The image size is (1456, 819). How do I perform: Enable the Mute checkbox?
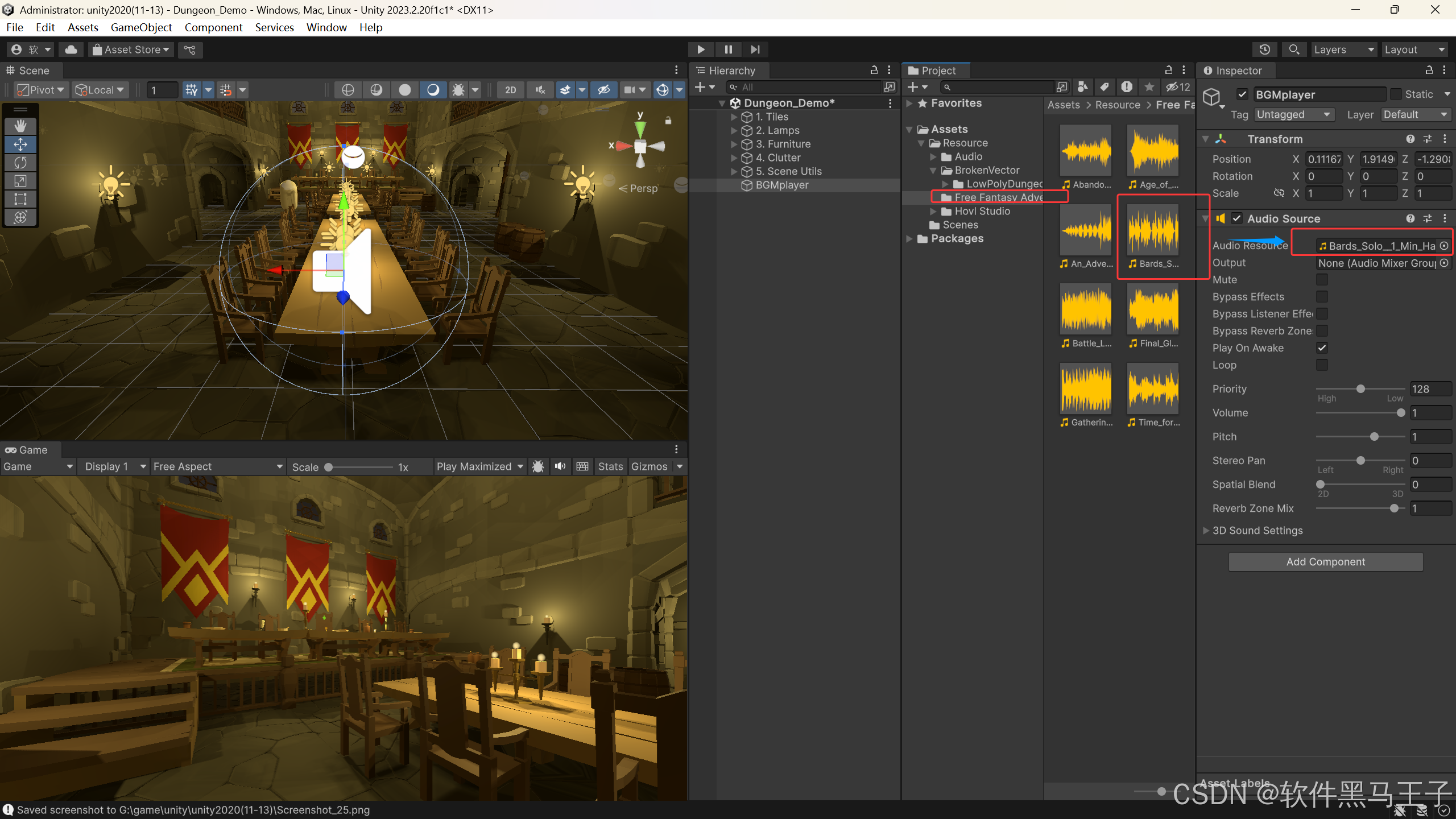coord(1322,280)
